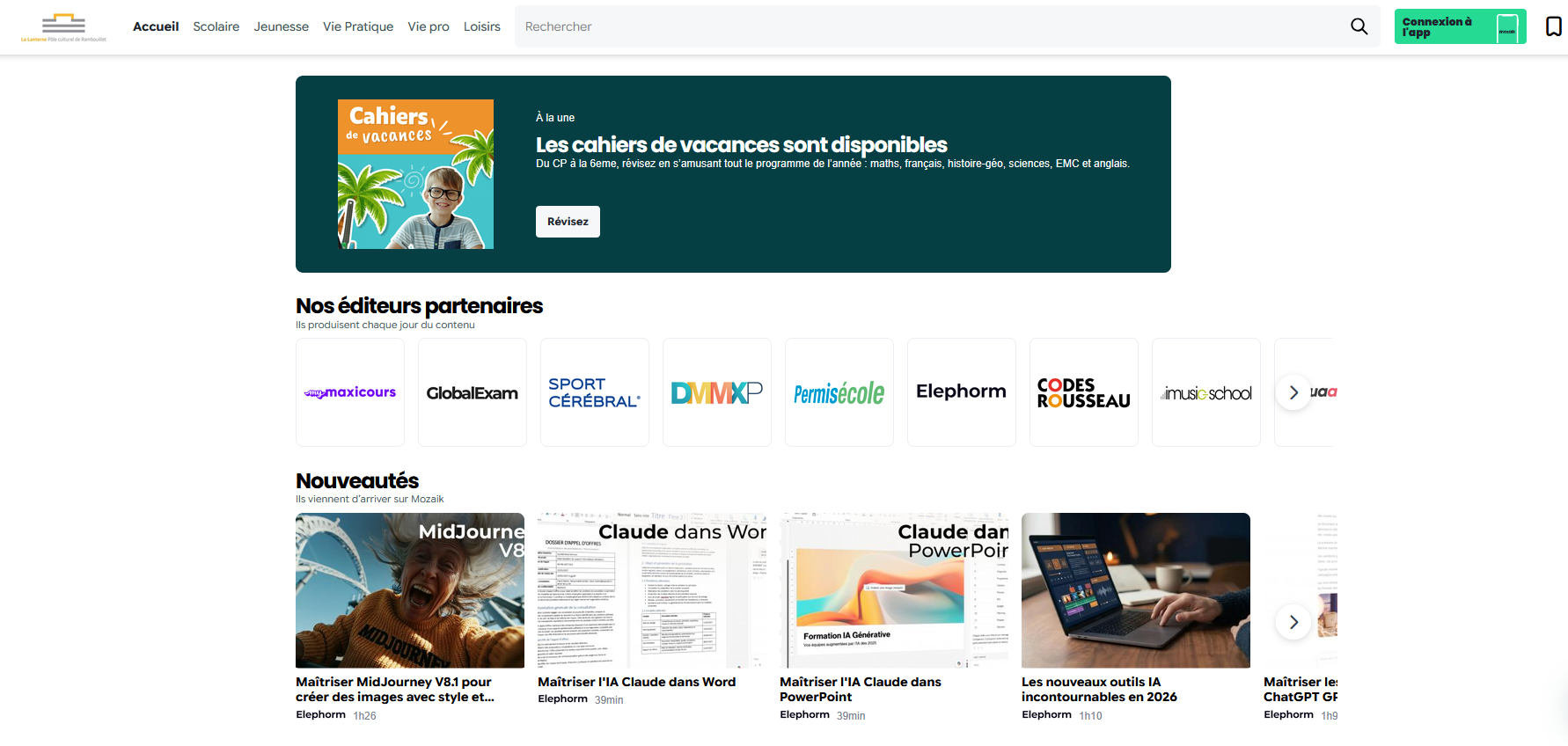Focus the Rechercher search field
The height and width of the screenshot is (746, 1568).
(933, 26)
